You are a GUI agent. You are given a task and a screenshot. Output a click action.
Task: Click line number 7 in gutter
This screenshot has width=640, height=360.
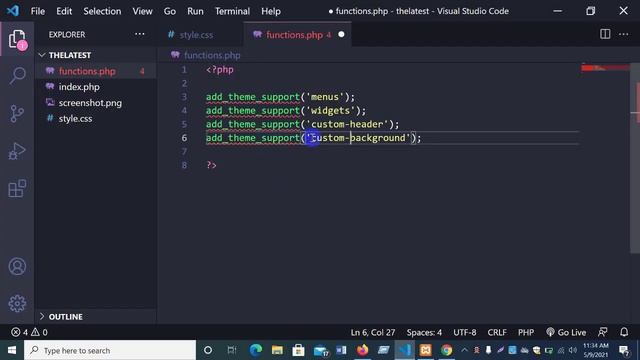[184, 151]
